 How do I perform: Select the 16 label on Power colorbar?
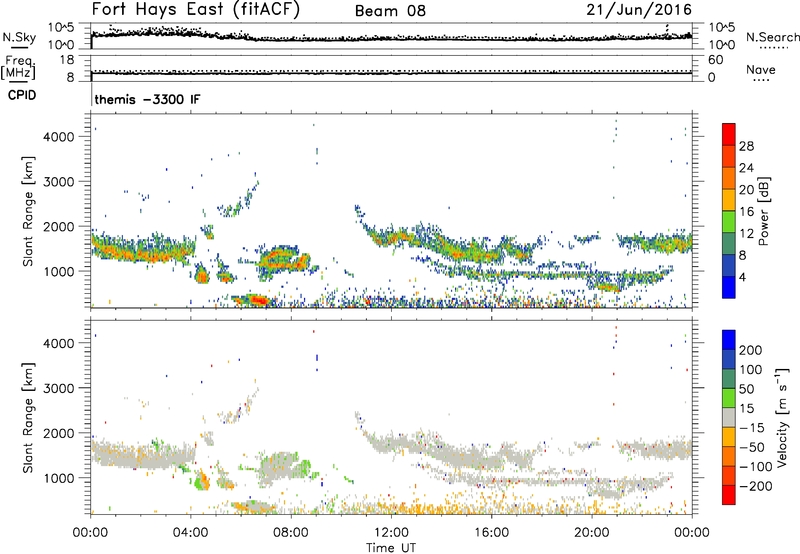[746, 212]
